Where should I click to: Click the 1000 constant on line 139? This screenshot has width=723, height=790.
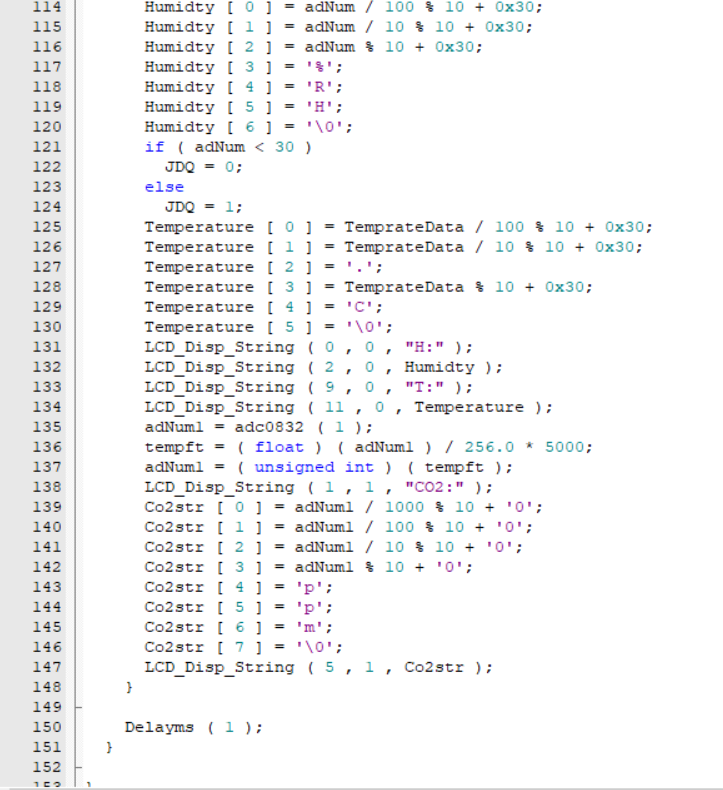coord(404,507)
